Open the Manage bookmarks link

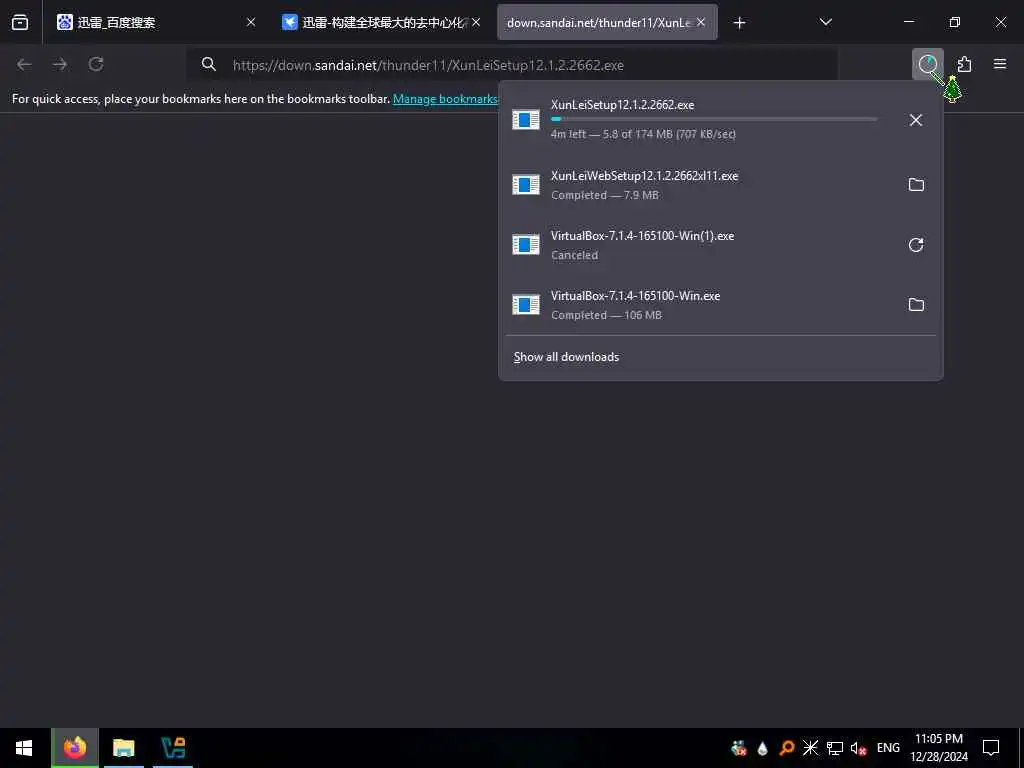click(445, 99)
